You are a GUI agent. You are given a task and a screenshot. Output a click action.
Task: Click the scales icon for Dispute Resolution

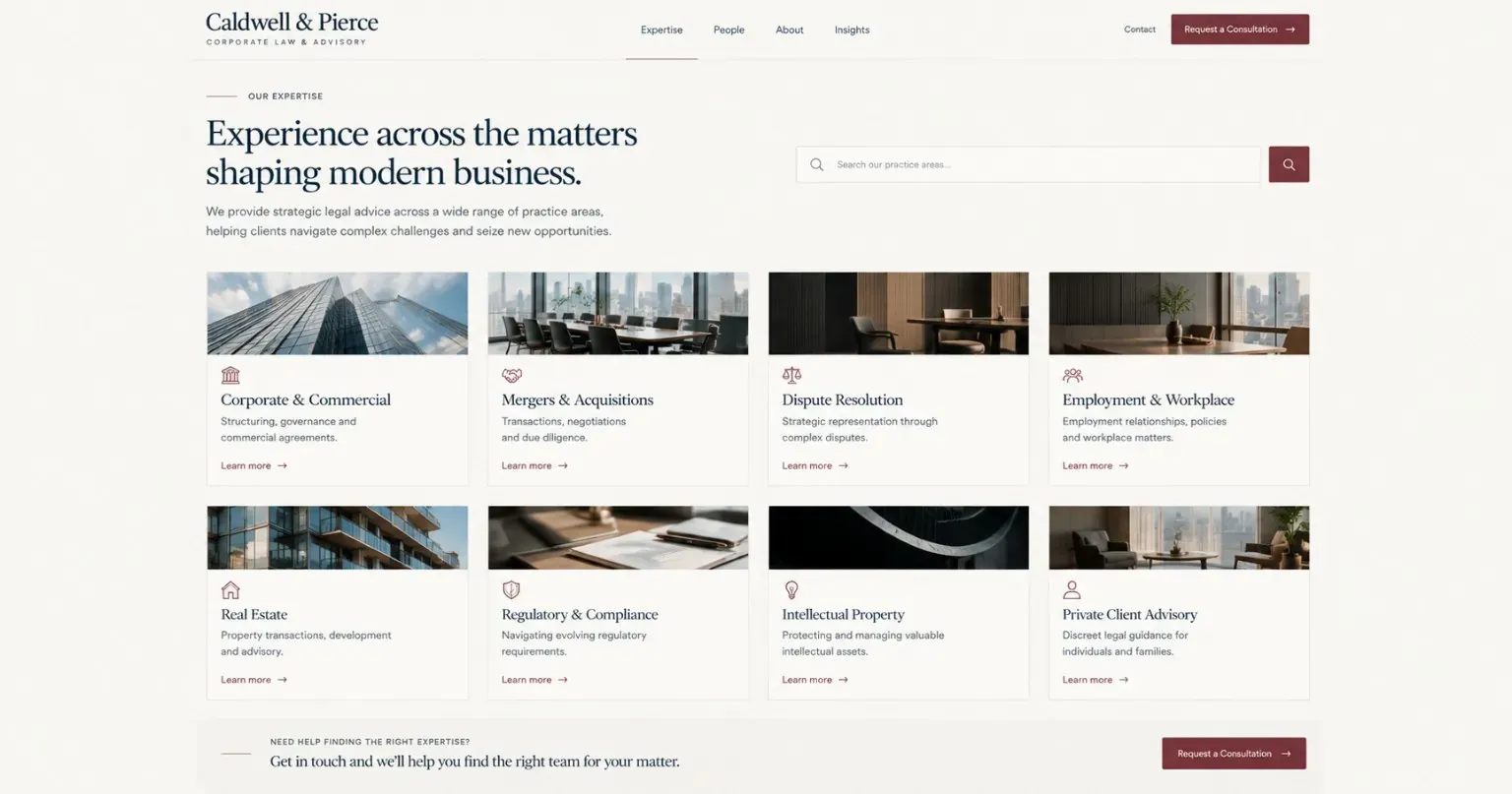coord(791,375)
